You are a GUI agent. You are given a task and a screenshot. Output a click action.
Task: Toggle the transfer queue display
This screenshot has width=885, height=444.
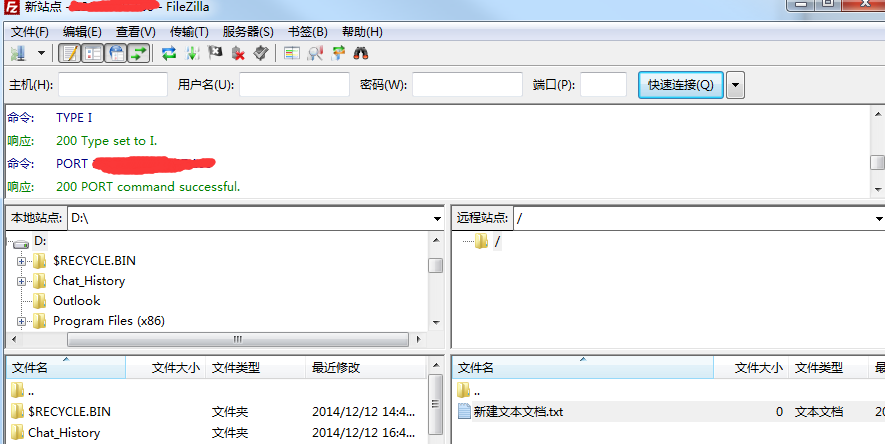pos(138,53)
